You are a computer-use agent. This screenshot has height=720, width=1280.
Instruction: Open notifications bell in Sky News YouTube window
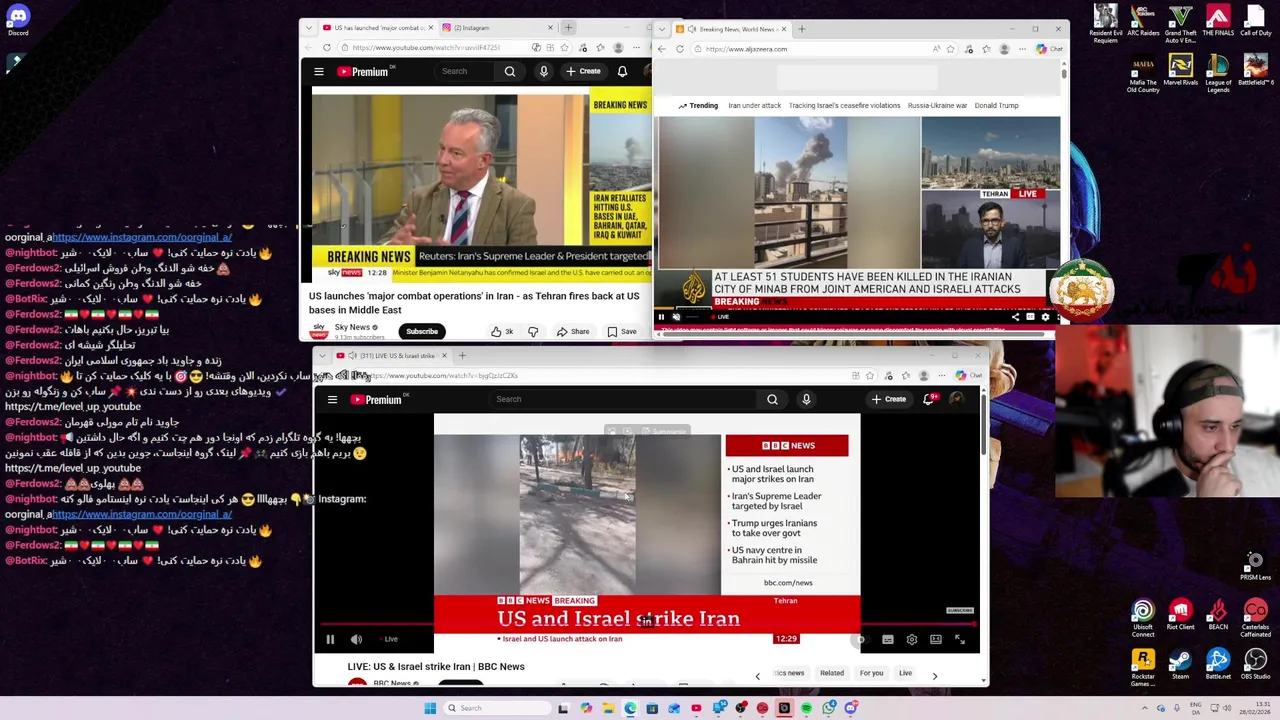(x=622, y=71)
